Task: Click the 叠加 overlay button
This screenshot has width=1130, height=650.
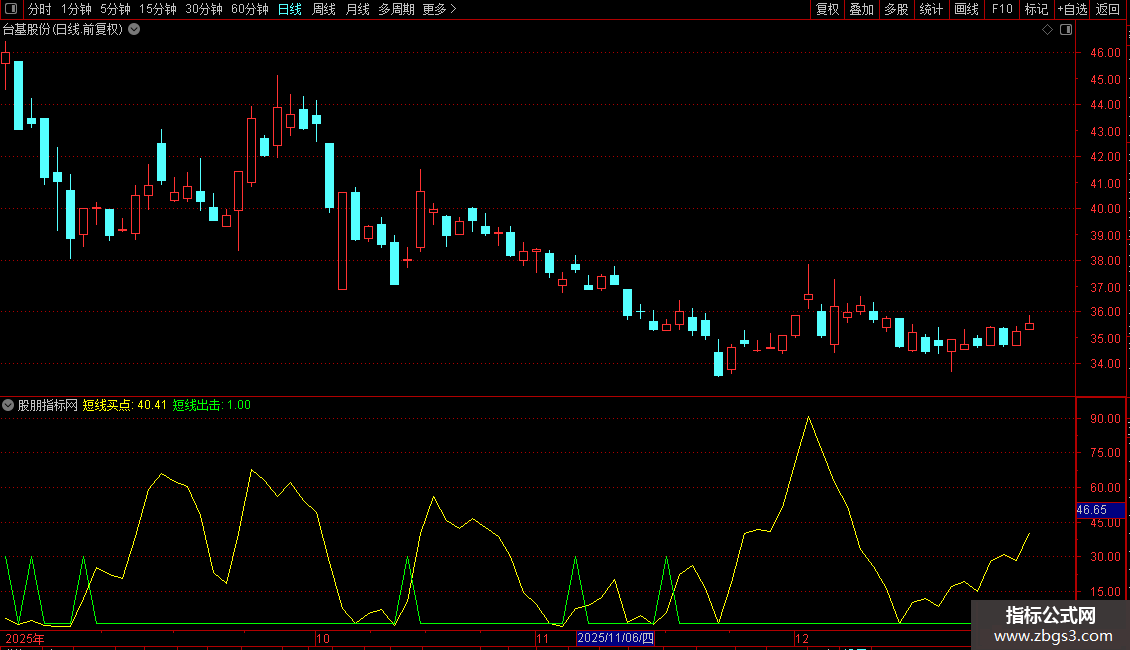Action: pyautogui.click(x=861, y=9)
